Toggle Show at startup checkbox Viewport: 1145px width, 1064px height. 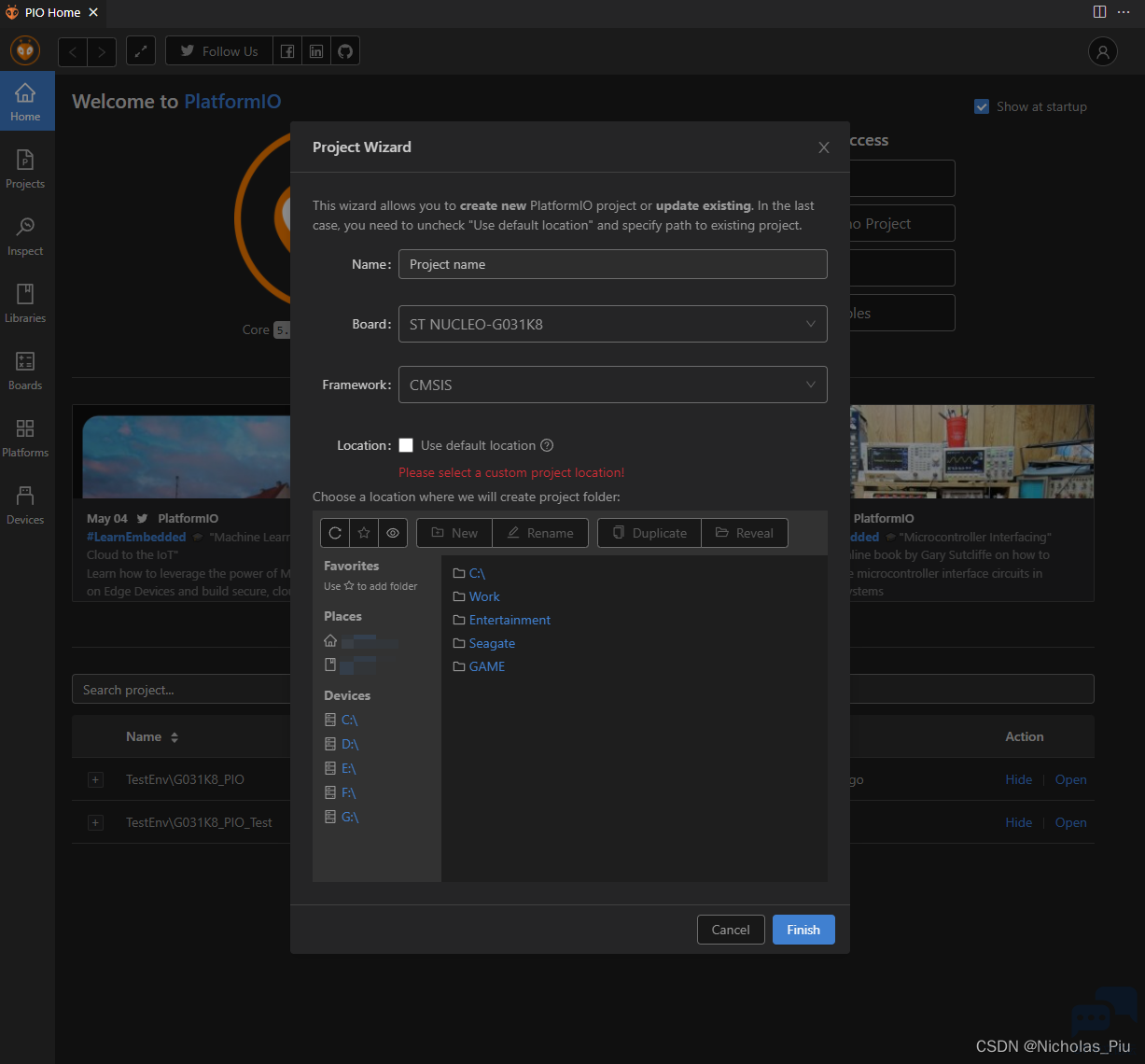click(x=982, y=106)
